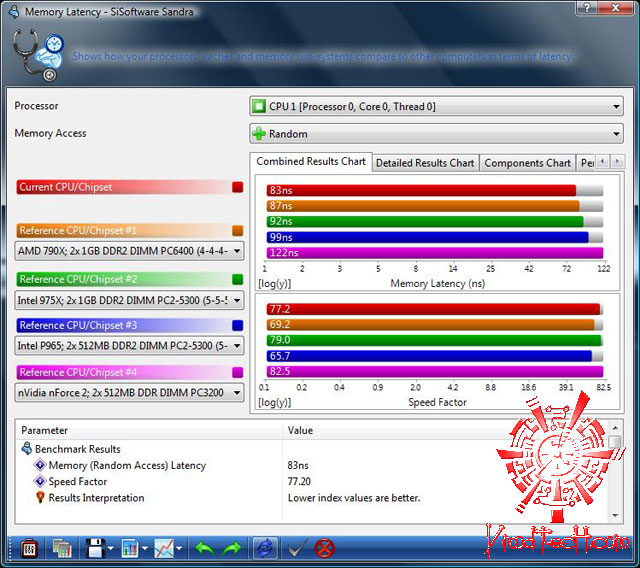Click the Memory Latency diamond icon
The image size is (640, 568).
tap(40, 465)
